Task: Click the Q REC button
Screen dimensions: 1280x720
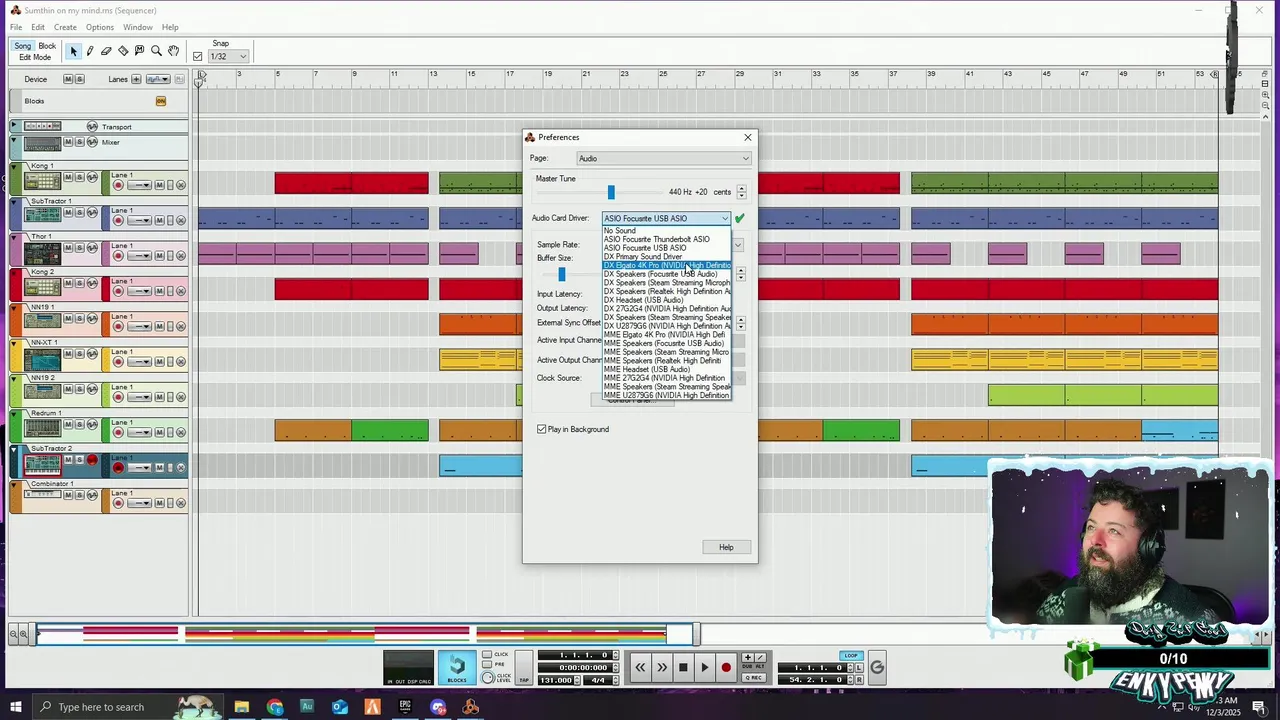Action: tap(755, 678)
